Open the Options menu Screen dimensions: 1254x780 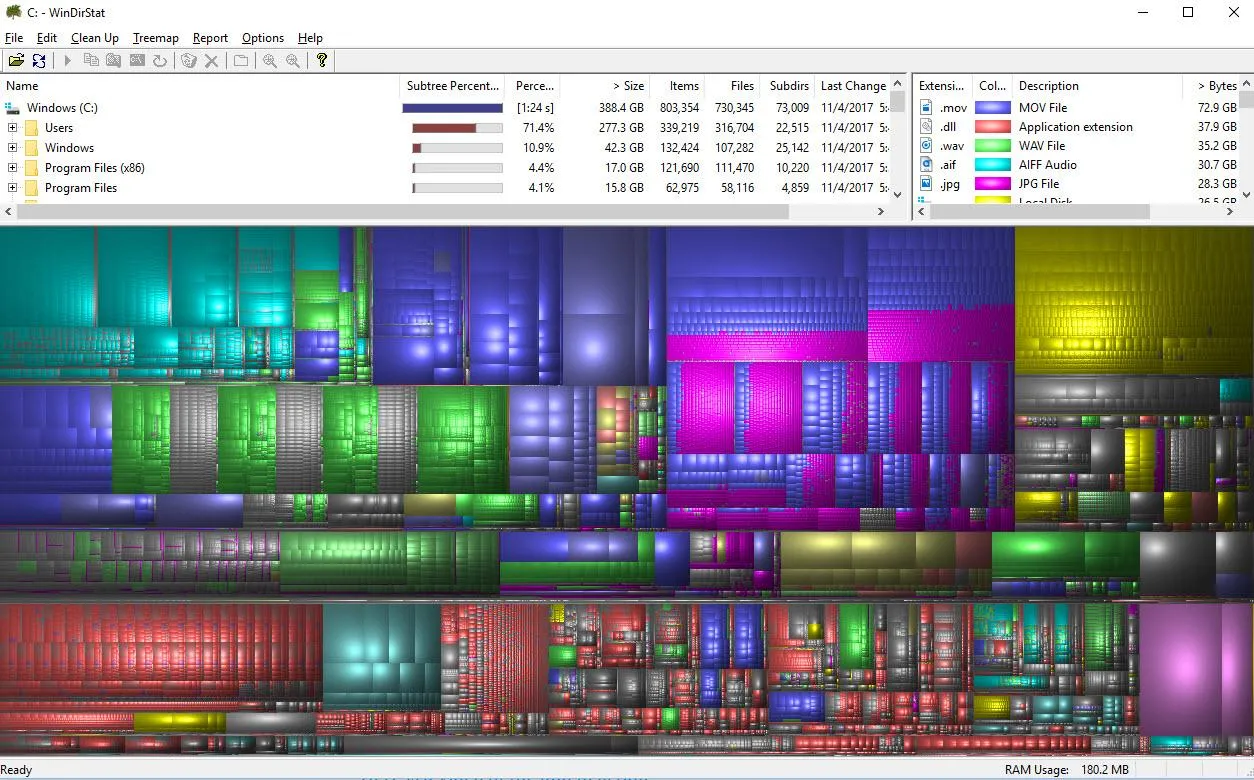point(263,38)
